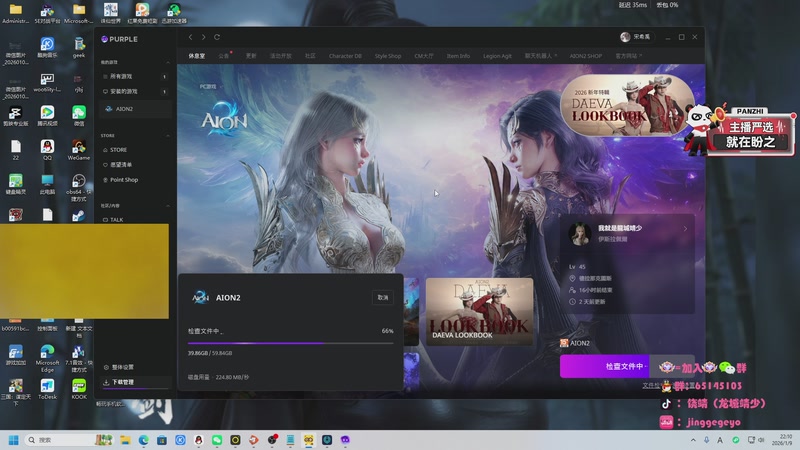This screenshot has width=800, height=450.
Task: Open the QQ desktop shortcut
Action: tap(47, 150)
